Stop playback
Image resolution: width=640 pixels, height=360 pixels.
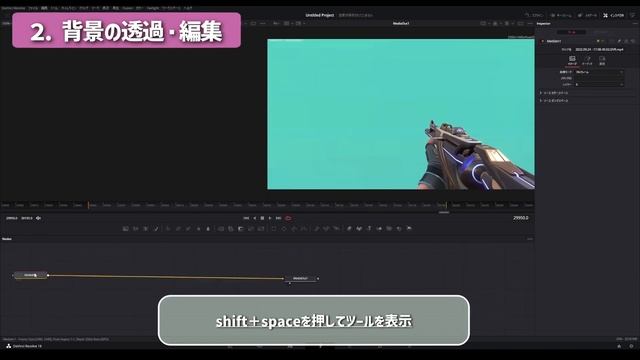point(262,218)
